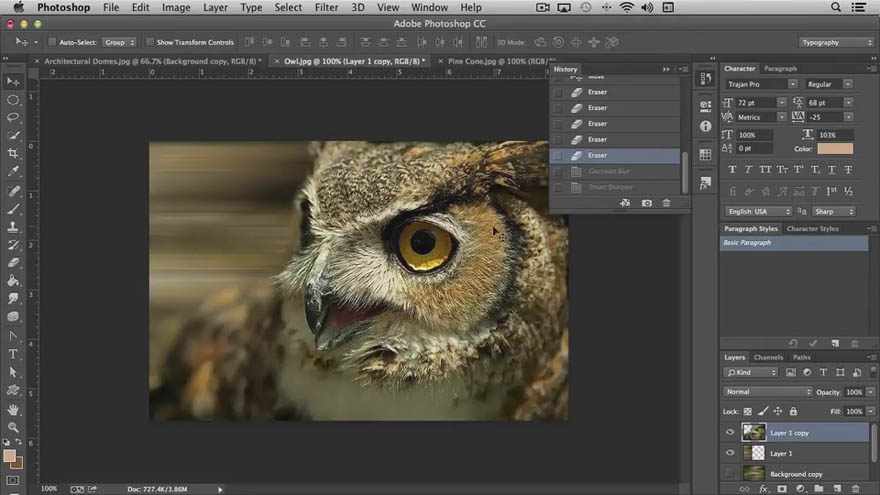
Task: Switch to Character Styles tab
Action: click(x=812, y=229)
